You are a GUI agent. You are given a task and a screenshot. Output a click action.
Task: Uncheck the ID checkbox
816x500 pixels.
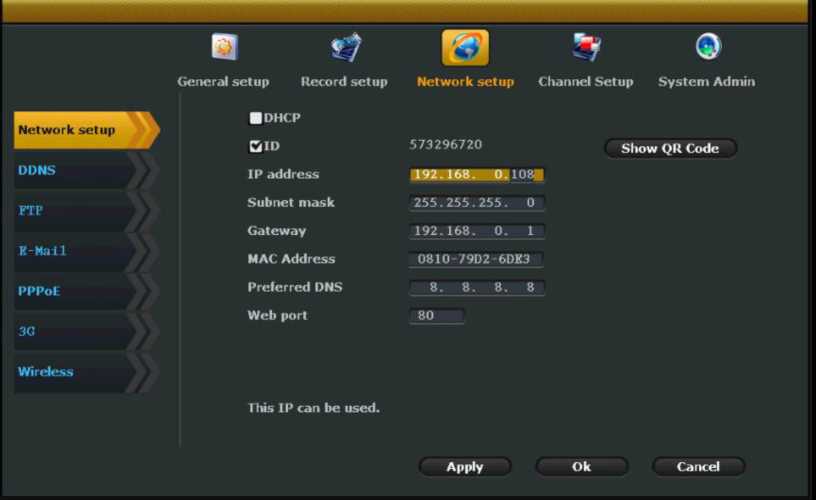256,146
